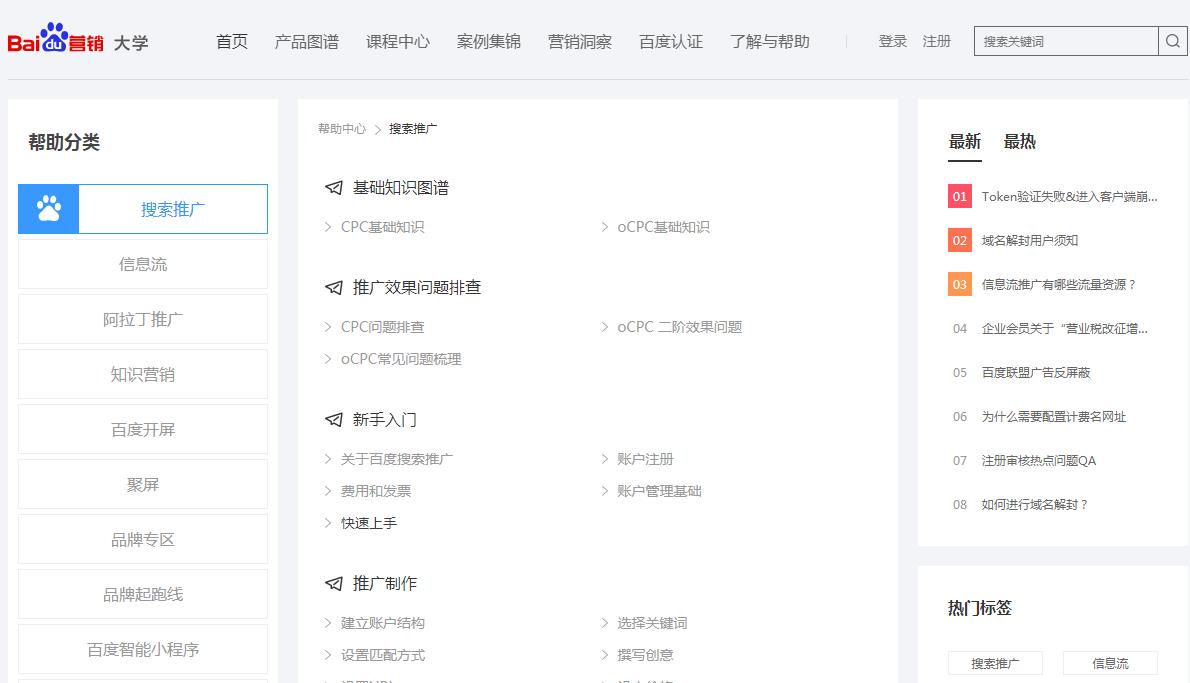Image resolution: width=1190 pixels, height=683 pixels.
Task: Select 聚屏 help category
Action: (143, 484)
